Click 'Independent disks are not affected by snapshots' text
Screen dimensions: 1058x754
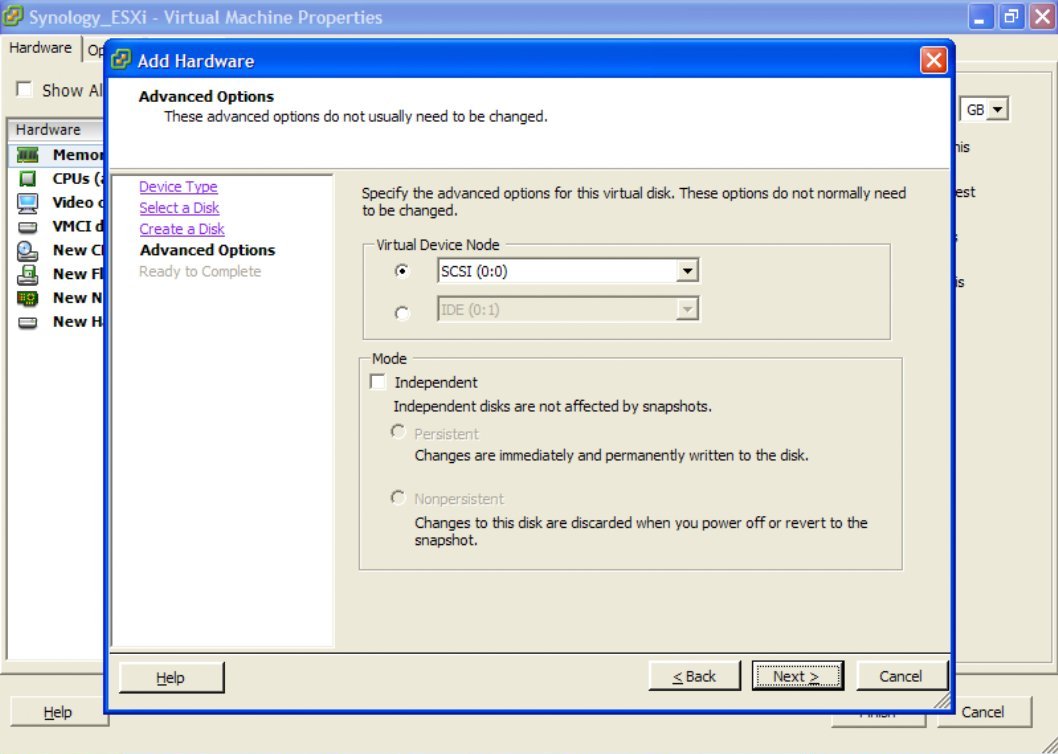(552, 406)
